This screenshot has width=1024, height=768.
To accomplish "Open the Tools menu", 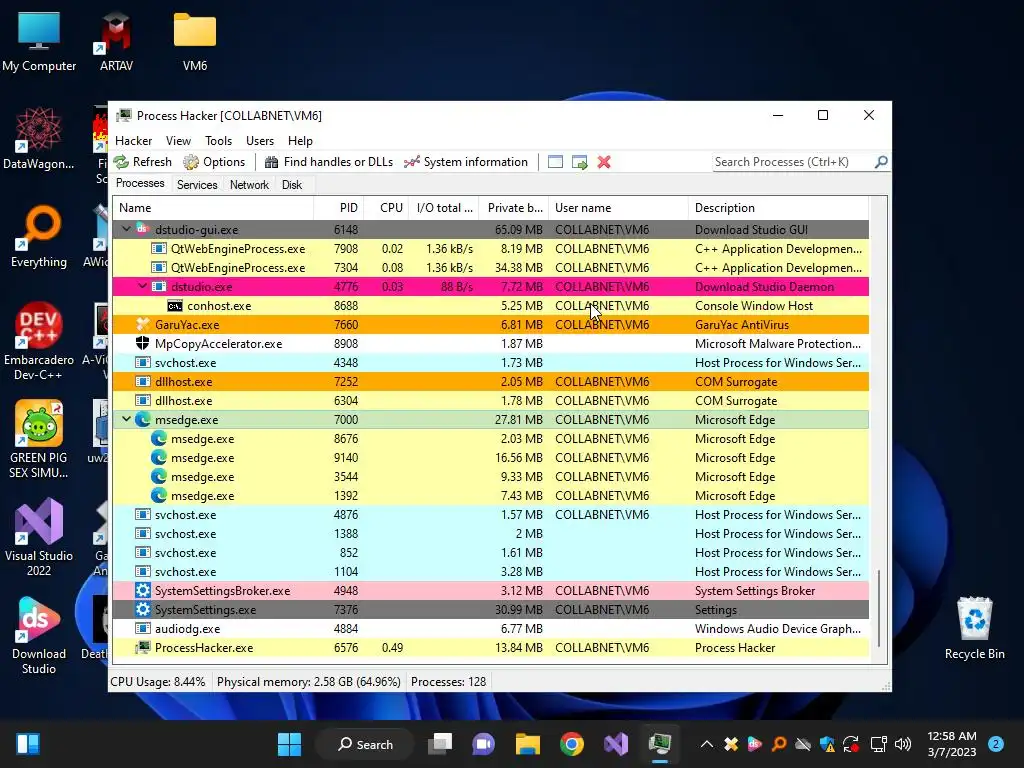I will (x=218, y=141).
